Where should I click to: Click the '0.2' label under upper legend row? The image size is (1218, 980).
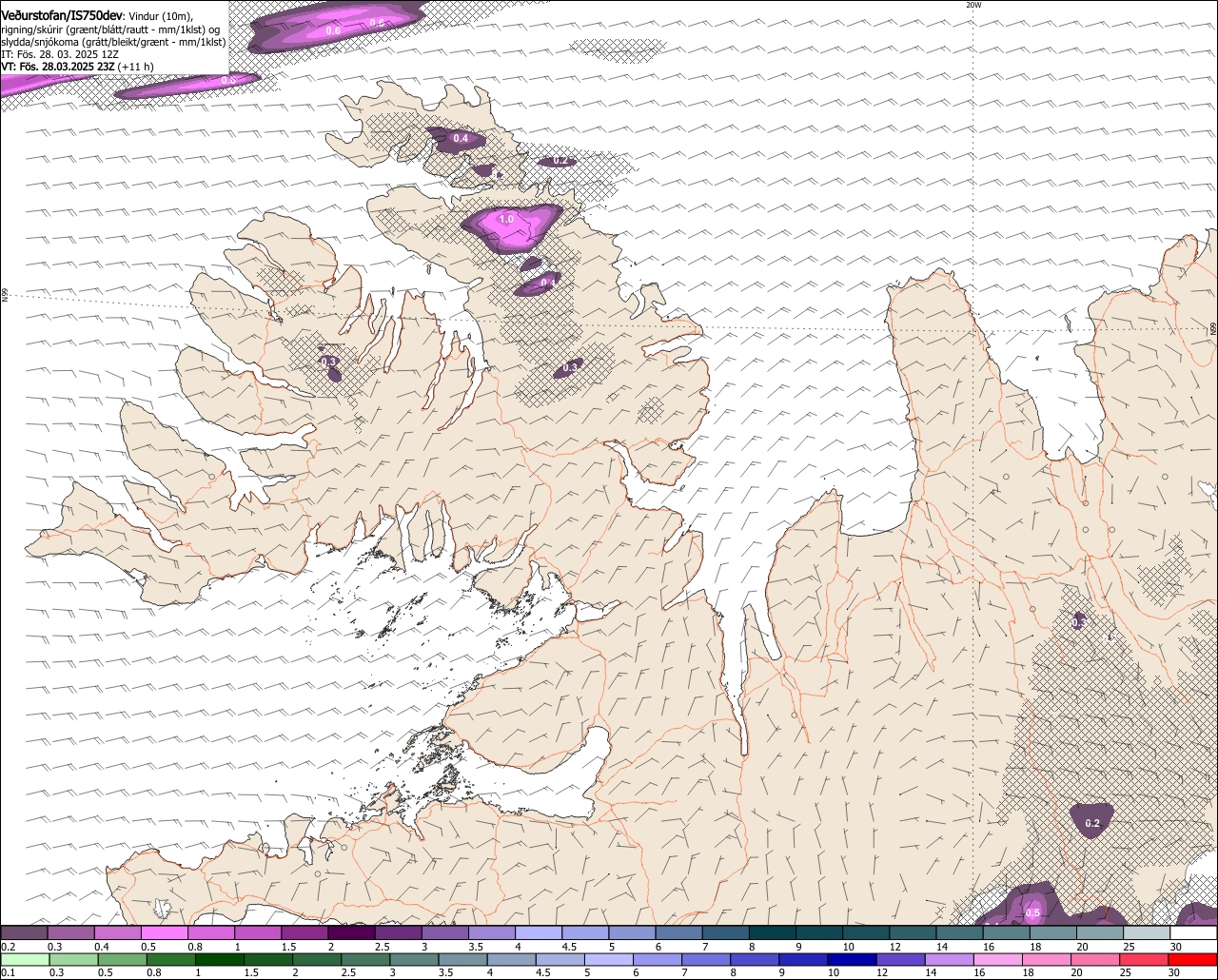pos(8,948)
